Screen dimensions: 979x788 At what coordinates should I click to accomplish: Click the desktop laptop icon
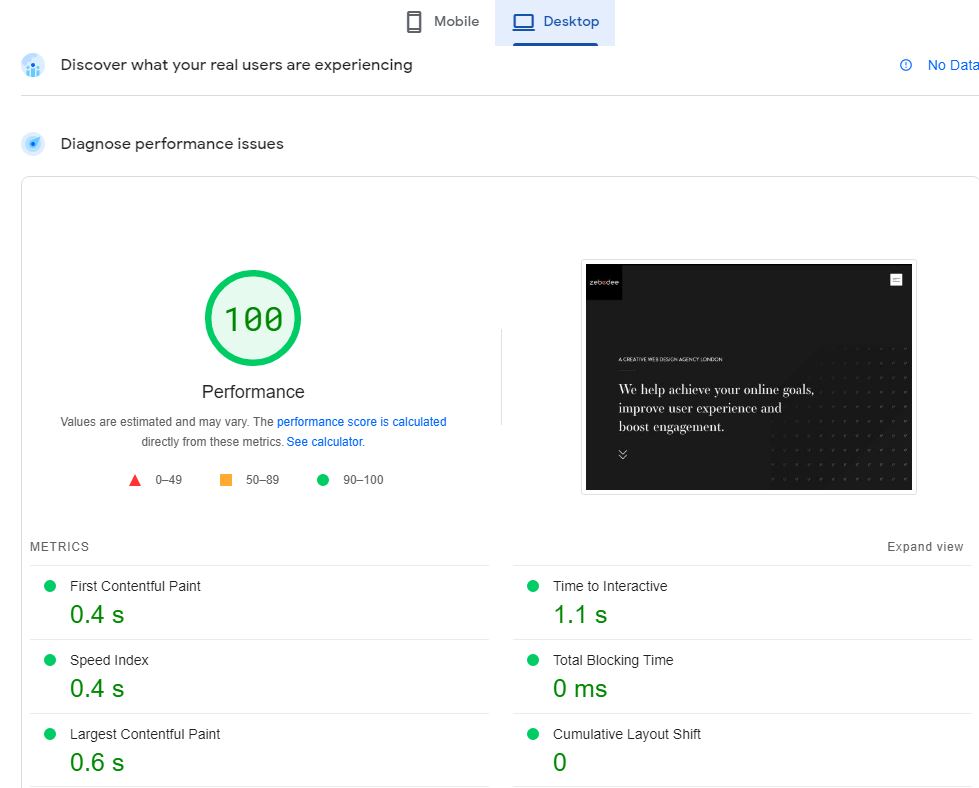(523, 22)
